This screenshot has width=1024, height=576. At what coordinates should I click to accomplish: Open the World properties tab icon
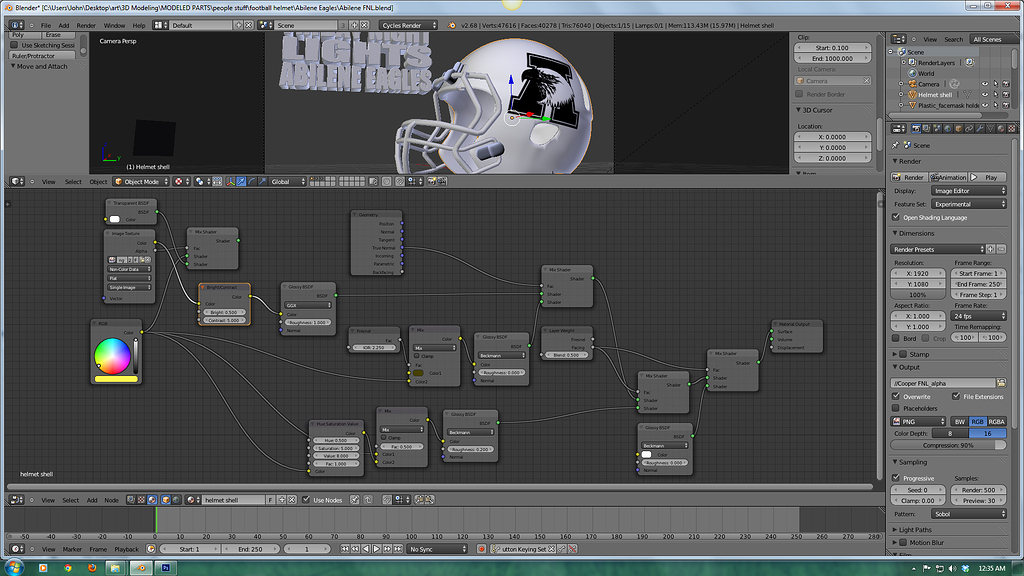[x=948, y=129]
